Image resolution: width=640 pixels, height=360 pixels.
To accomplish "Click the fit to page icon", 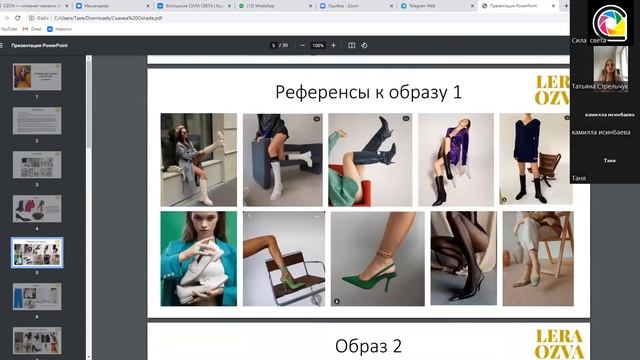I will [x=351, y=45].
